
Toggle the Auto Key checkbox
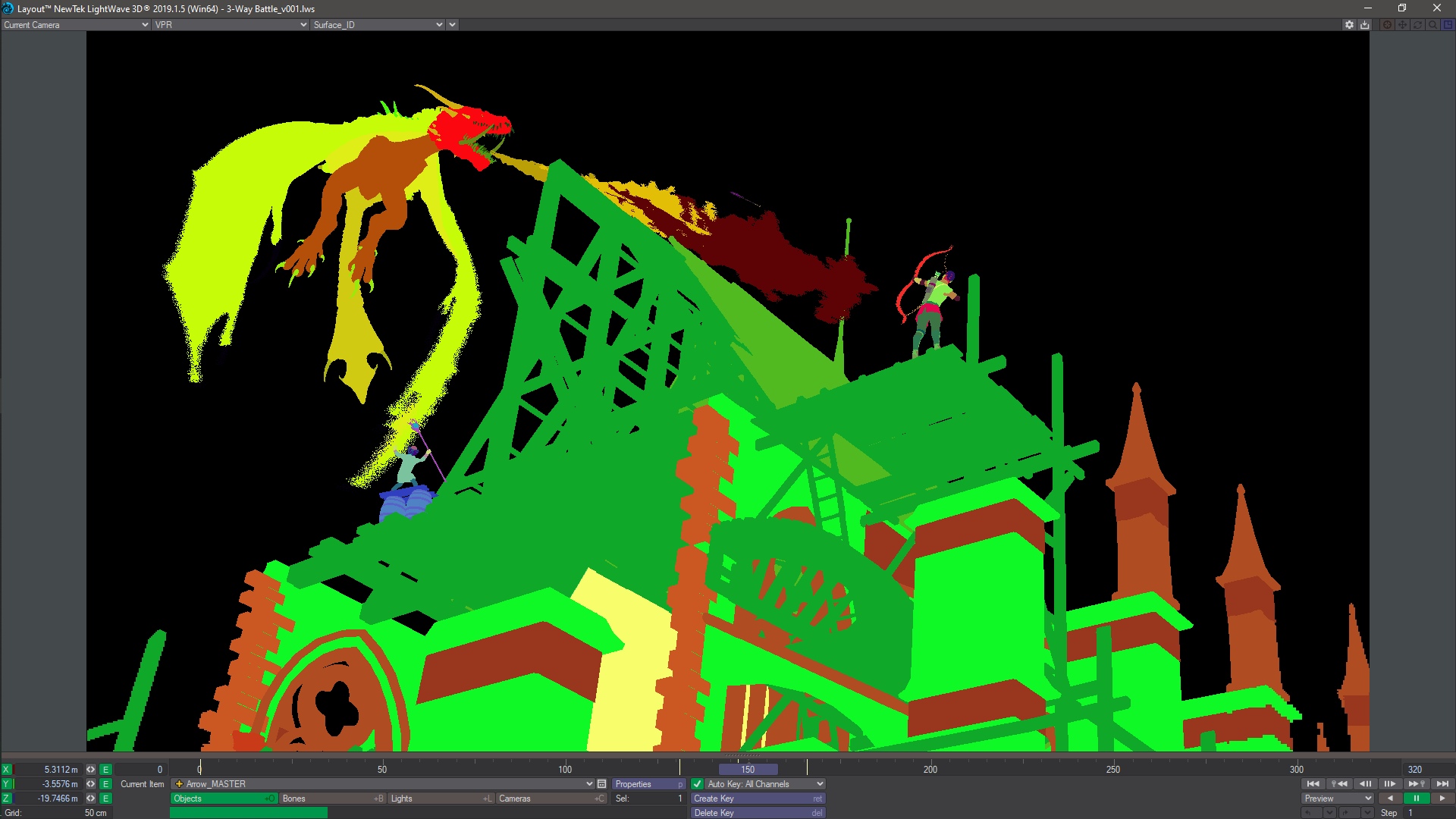(x=697, y=784)
